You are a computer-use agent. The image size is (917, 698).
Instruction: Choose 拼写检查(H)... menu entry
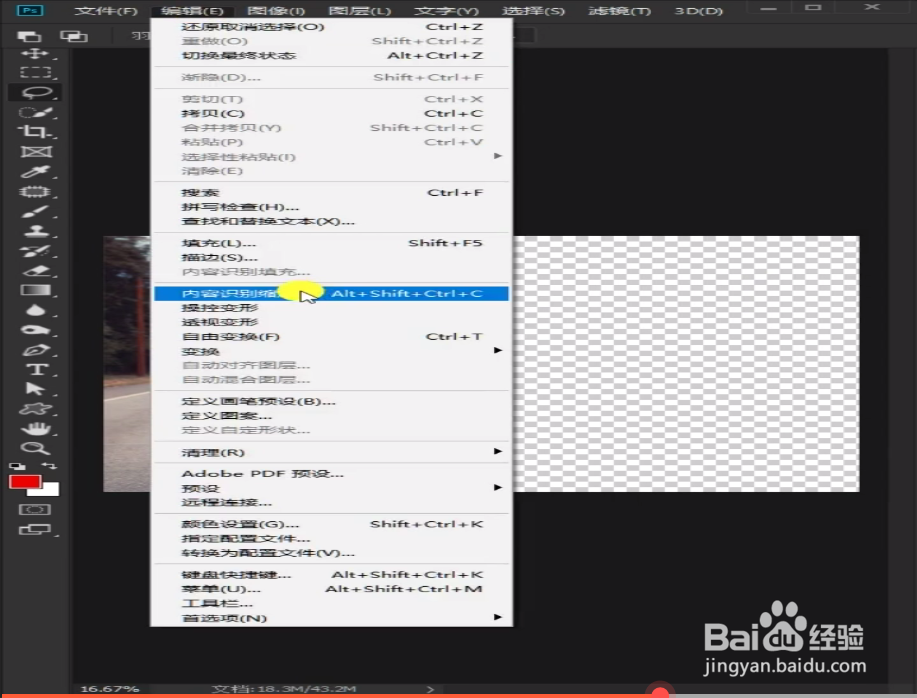pos(332,207)
